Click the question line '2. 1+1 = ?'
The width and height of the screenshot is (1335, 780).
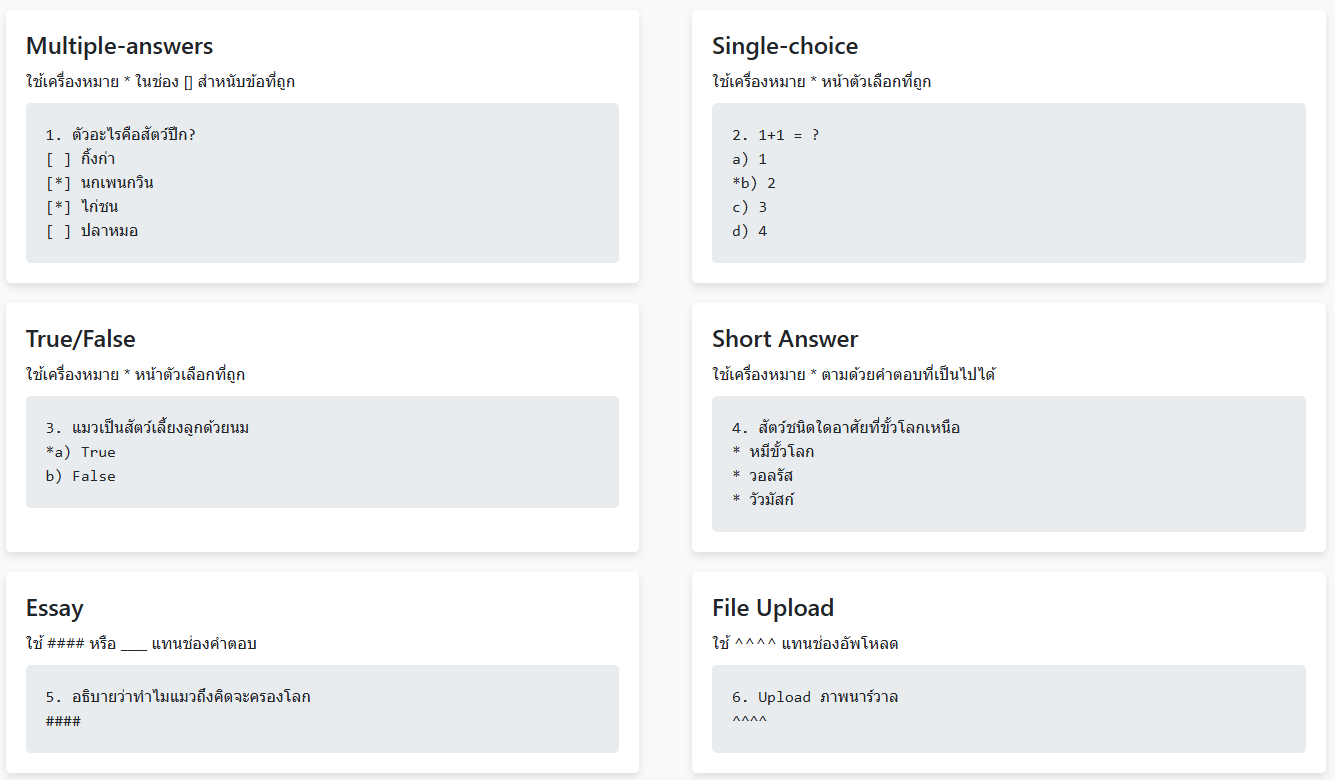point(775,135)
